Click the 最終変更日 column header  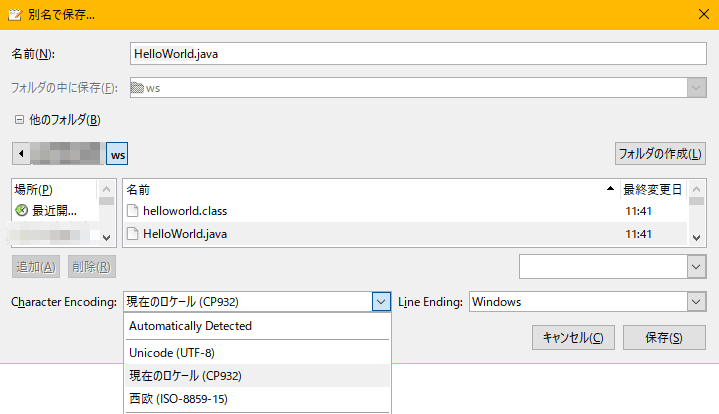coord(651,189)
